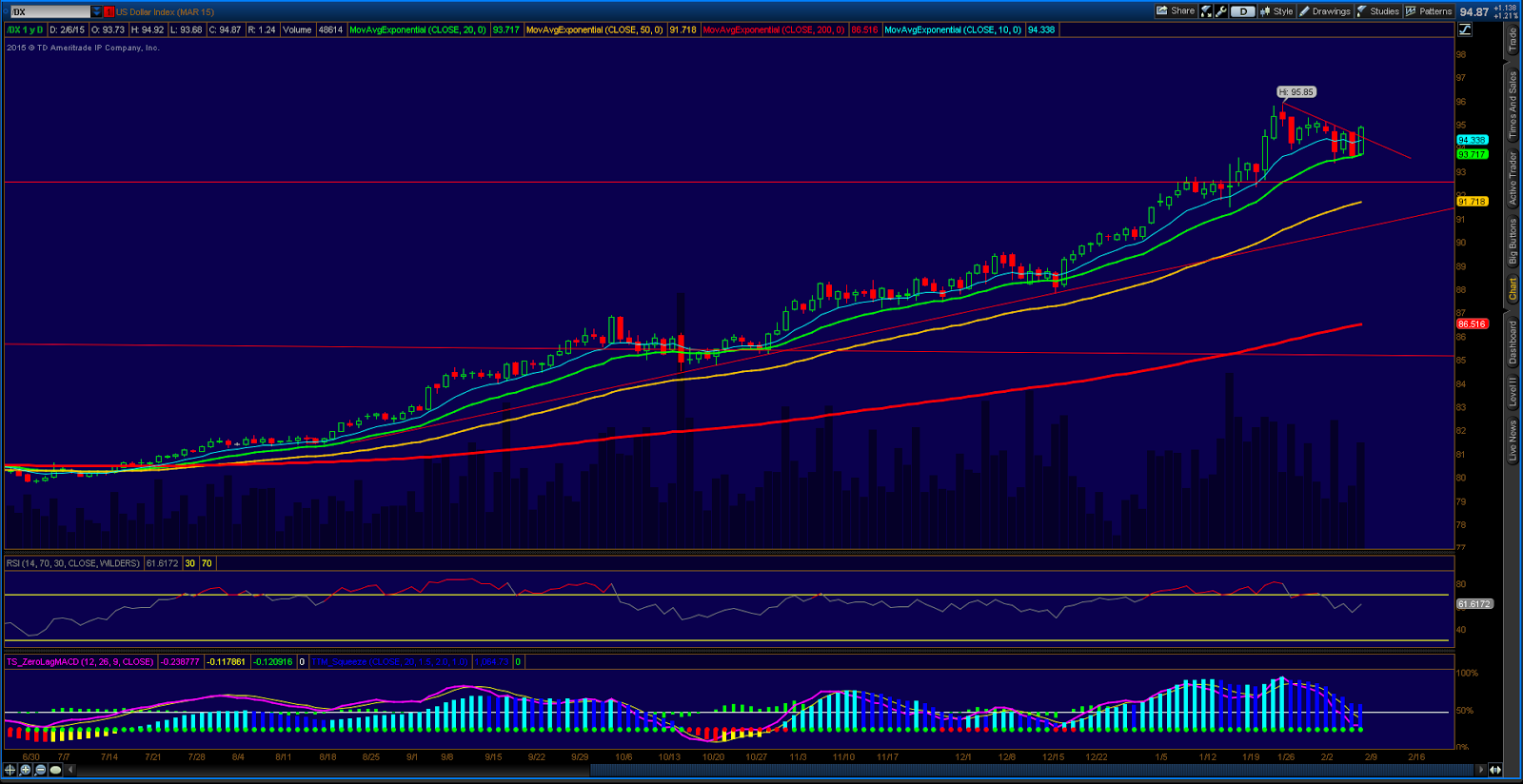Click the MovAvgExponential 200 study label

pyautogui.click(x=774, y=29)
